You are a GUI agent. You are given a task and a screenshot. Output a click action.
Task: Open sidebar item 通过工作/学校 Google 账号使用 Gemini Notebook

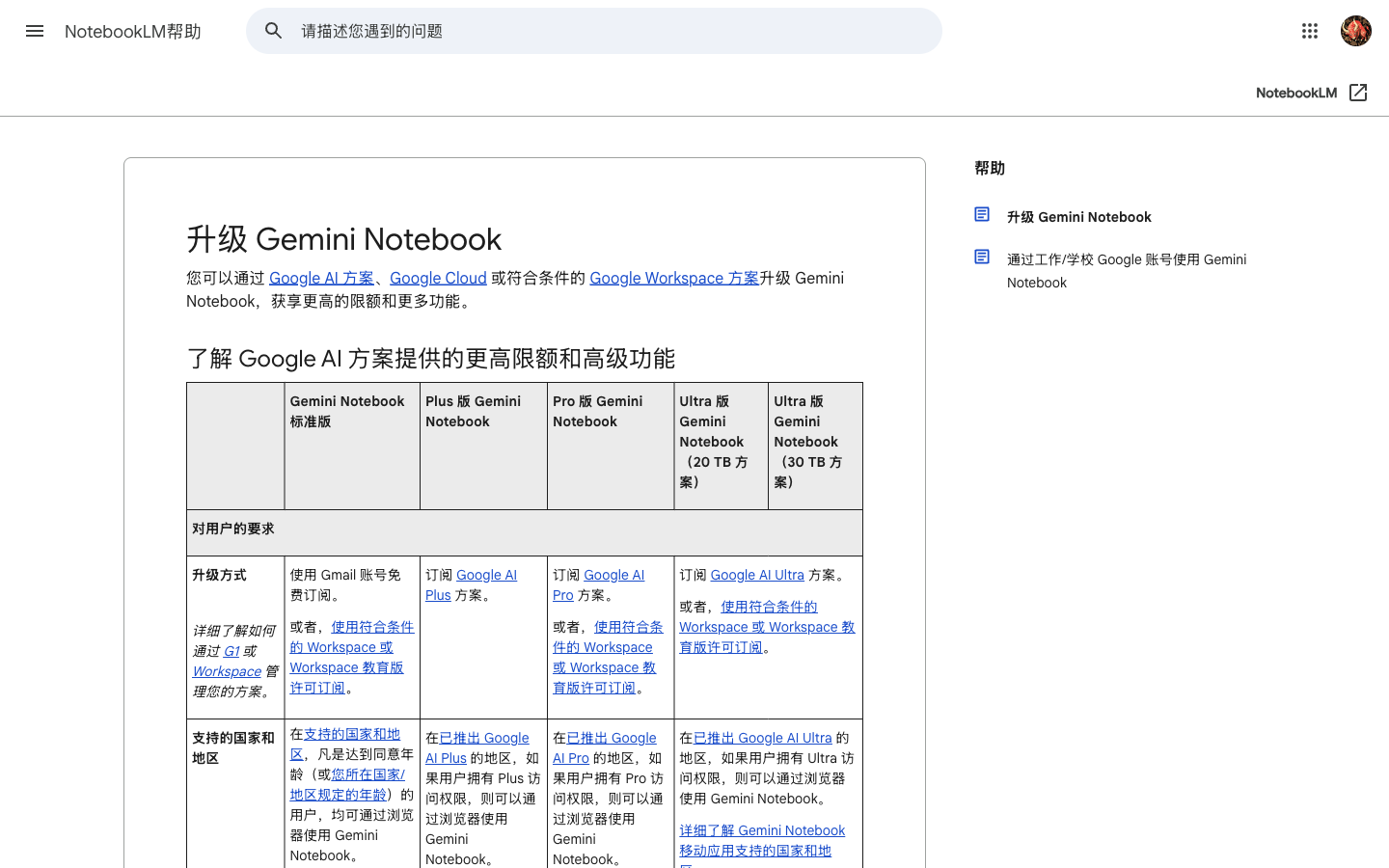pyautogui.click(x=1127, y=271)
